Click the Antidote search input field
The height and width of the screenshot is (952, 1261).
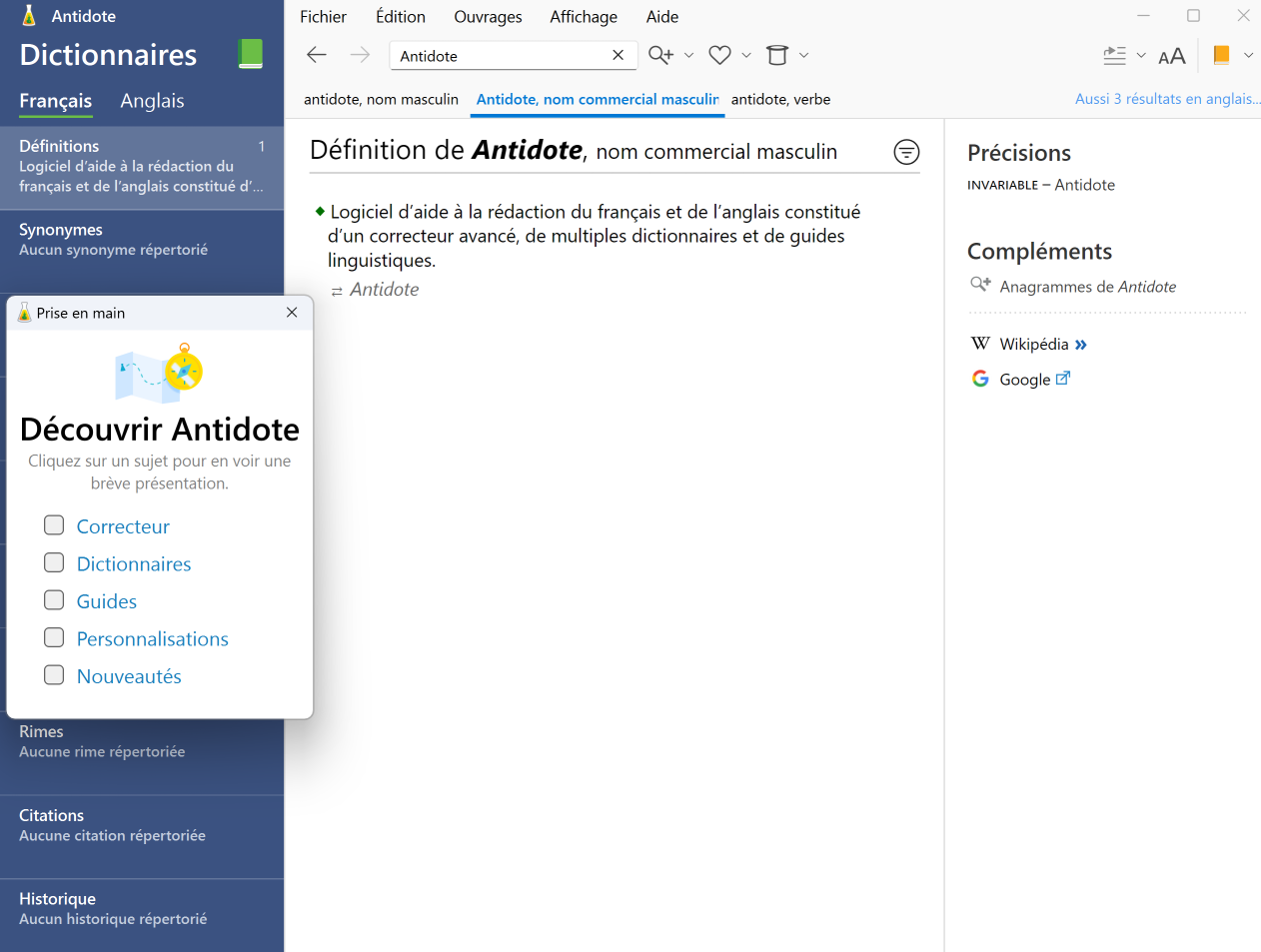(x=500, y=56)
